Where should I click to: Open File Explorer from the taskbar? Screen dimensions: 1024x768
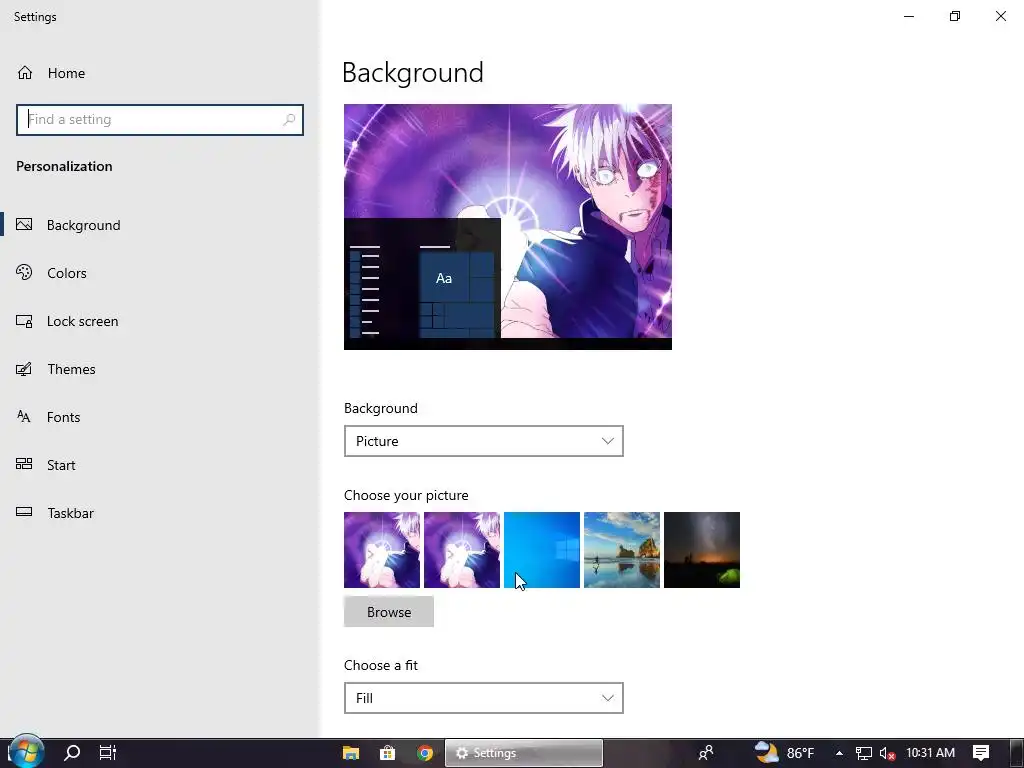pyautogui.click(x=351, y=753)
